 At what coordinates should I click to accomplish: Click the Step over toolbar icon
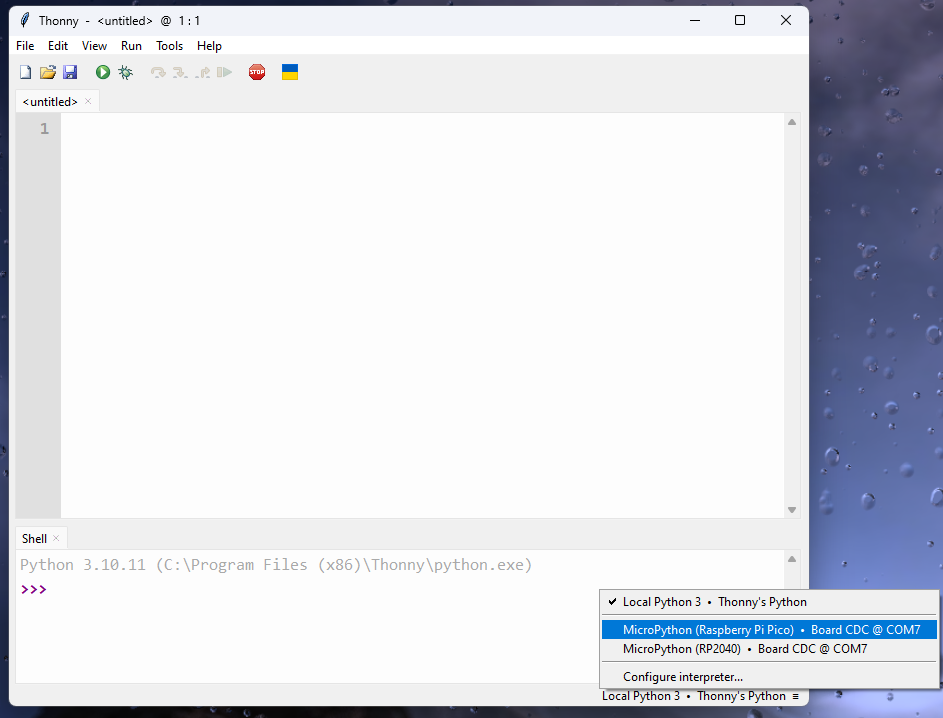tap(157, 72)
